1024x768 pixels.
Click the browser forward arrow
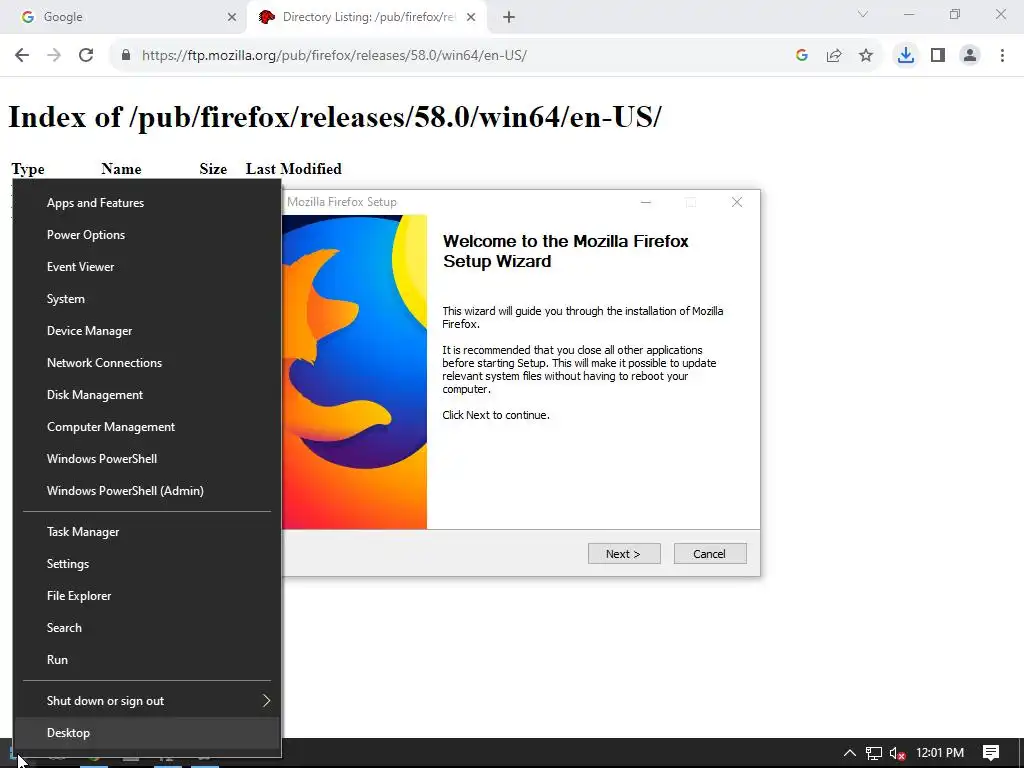tap(54, 56)
